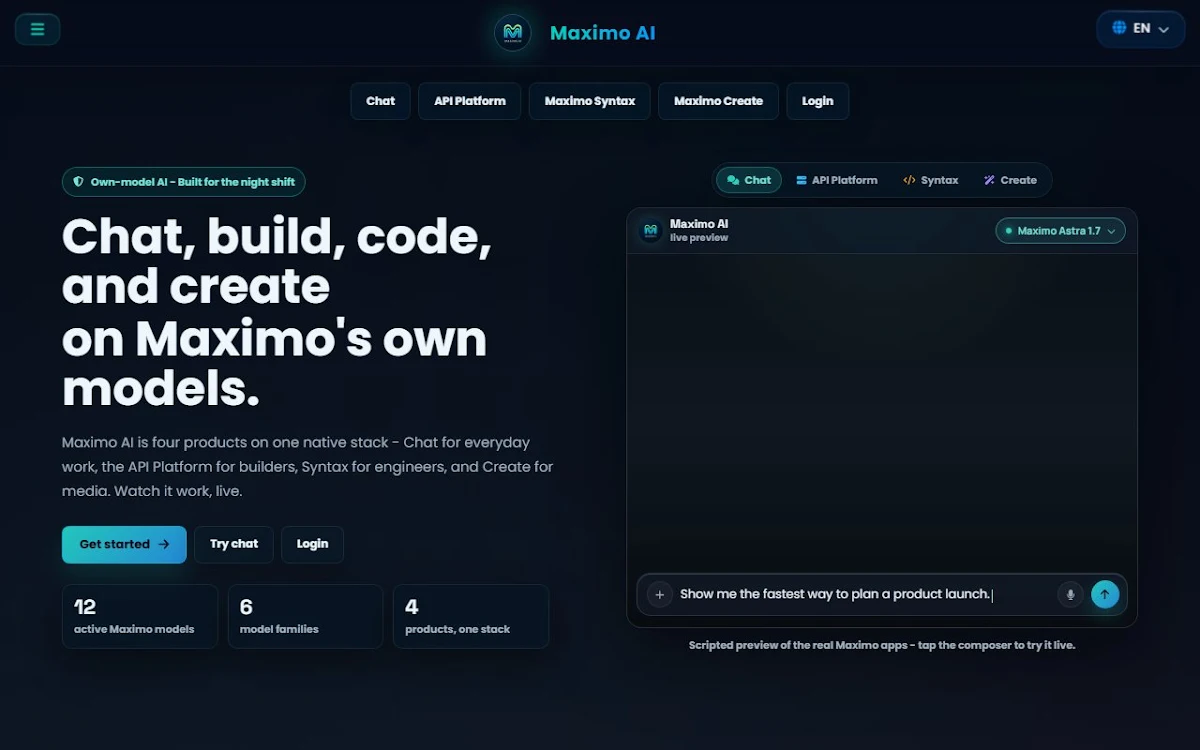Open the Chat nav button
Viewport: 1200px width, 750px height.
(380, 101)
